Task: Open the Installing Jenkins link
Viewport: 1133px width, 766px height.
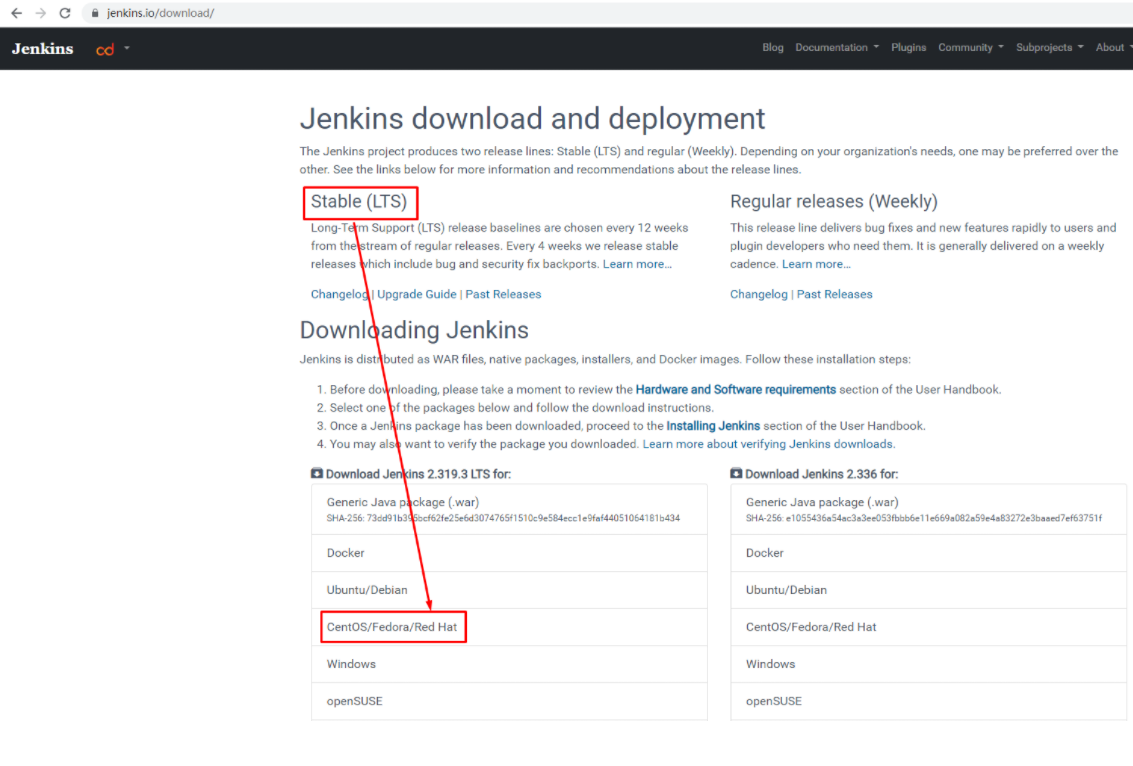Action: click(713, 426)
